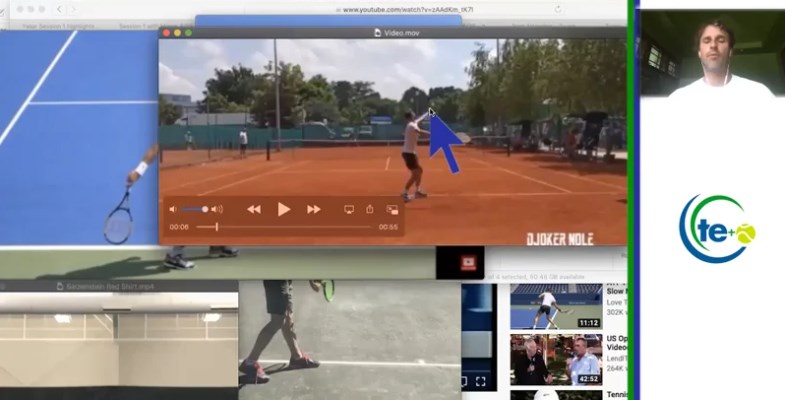Click the red video icon on black tile
Image resolution: width=785 pixels, height=400 pixels.
[x=468, y=262]
